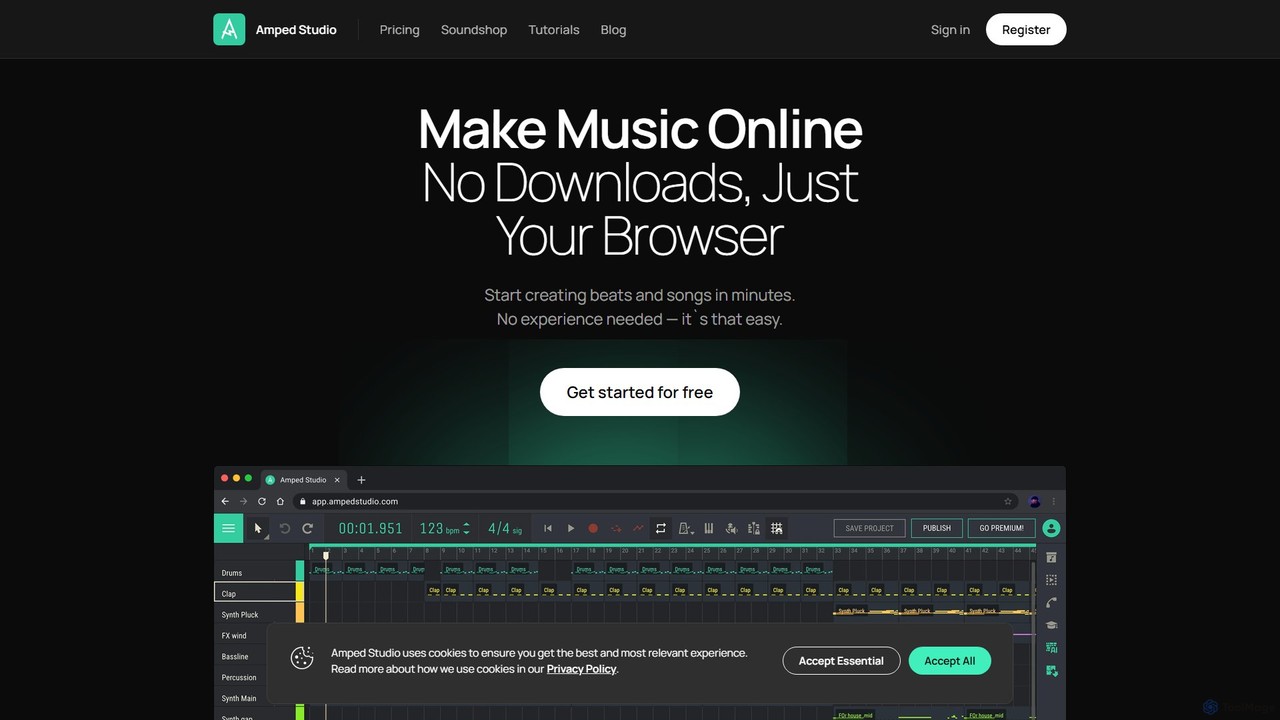
Task: Open the metronome options dropdown
Action: pyautogui.click(x=686, y=528)
